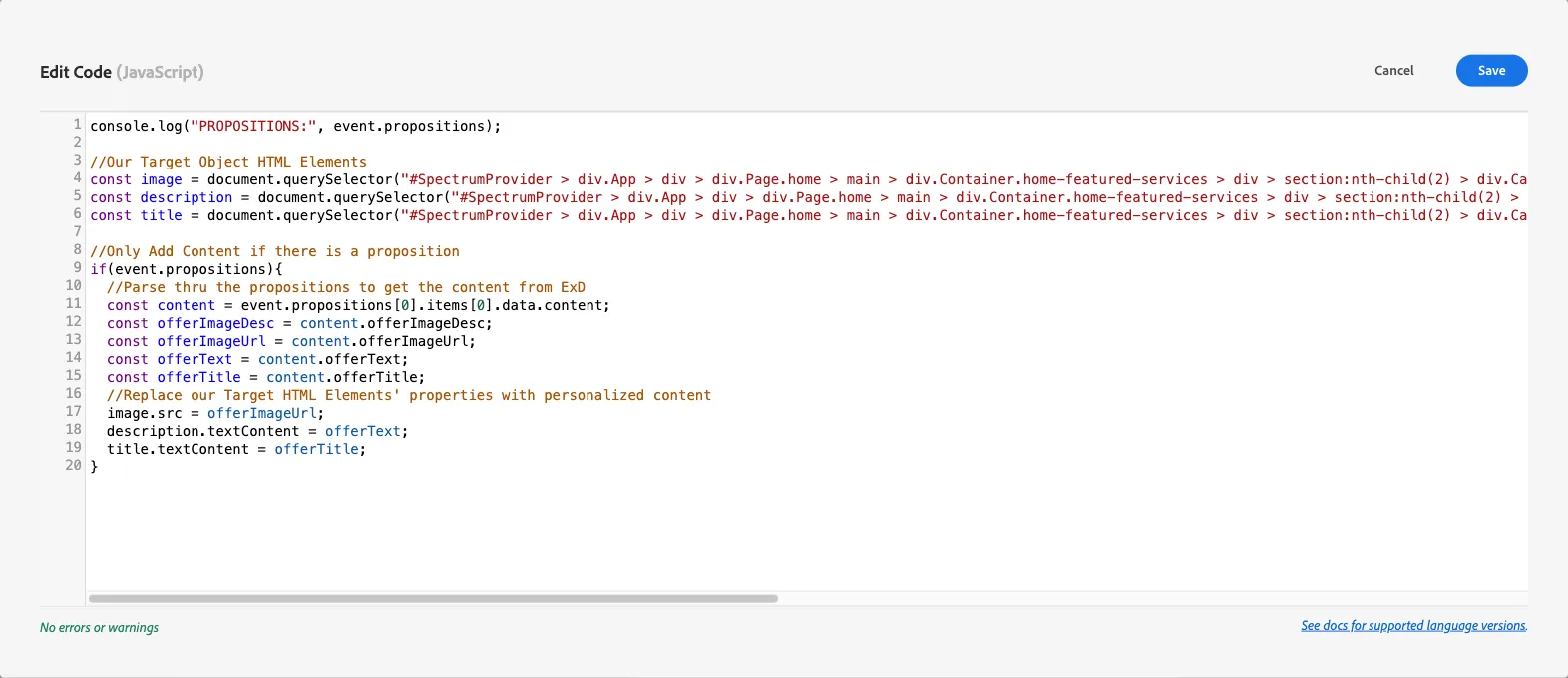Click line number 20 in the gutter
Image resolution: width=1568 pixels, height=678 pixels.
click(x=73, y=465)
